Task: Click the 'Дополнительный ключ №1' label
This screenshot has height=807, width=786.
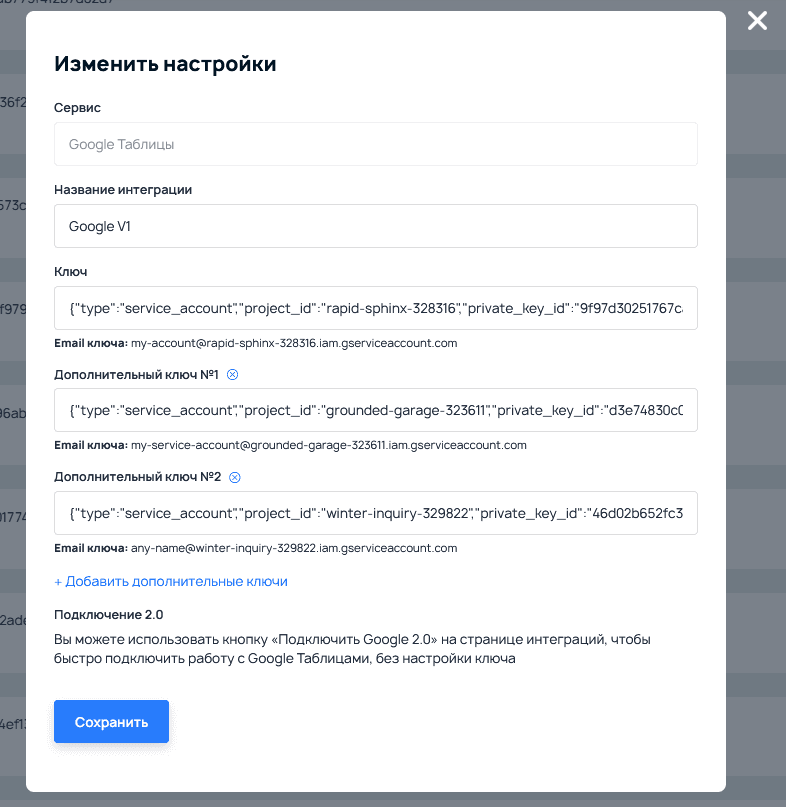Action: (x=136, y=375)
